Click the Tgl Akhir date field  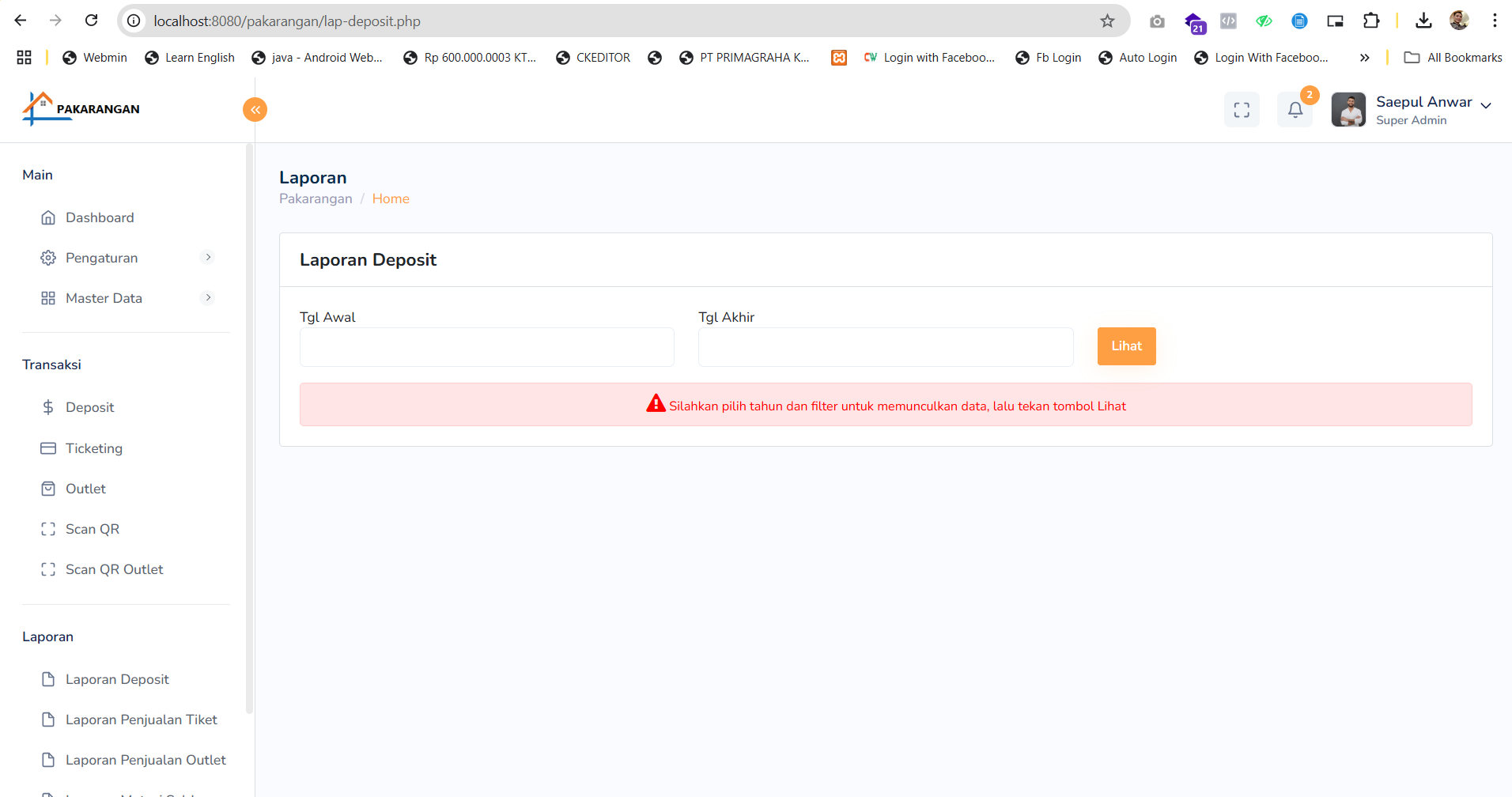click(885, 347)
